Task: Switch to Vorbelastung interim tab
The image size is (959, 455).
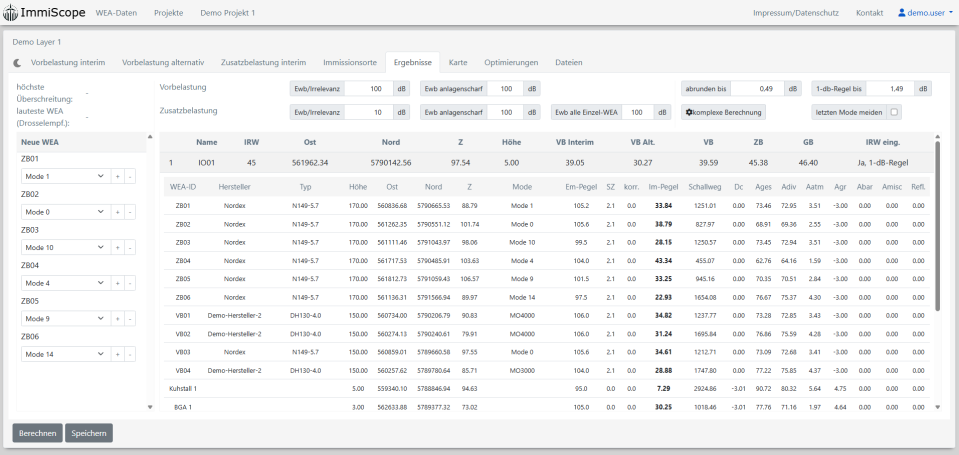Action: 68,62
